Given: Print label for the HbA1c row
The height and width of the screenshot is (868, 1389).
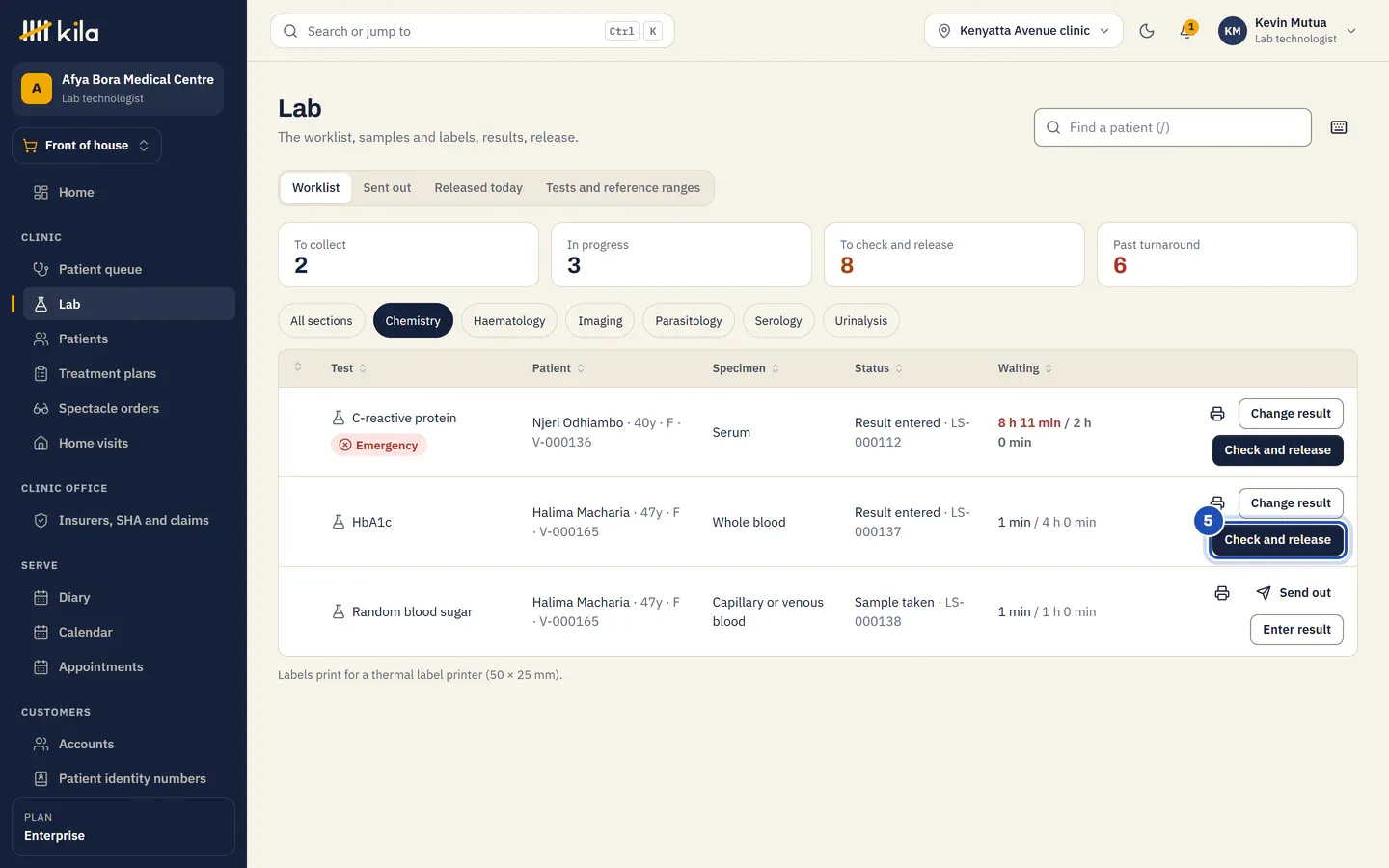Looking at the screenshot, I should click(x=1217, y=502).
